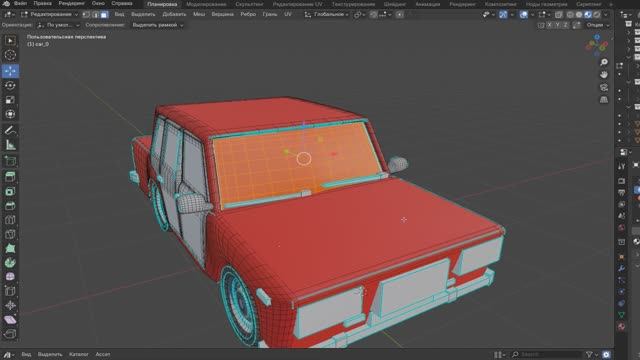Choose the Bevel tool

point(10,205)
